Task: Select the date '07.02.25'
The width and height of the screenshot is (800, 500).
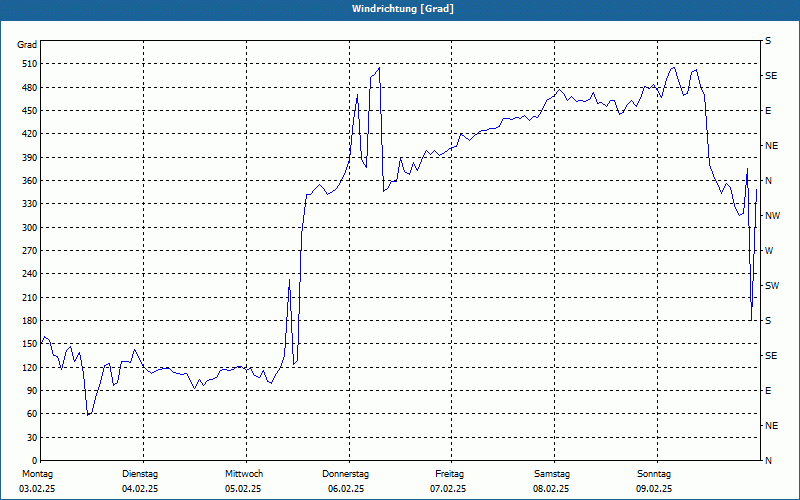Action: [x=448, y=489]
